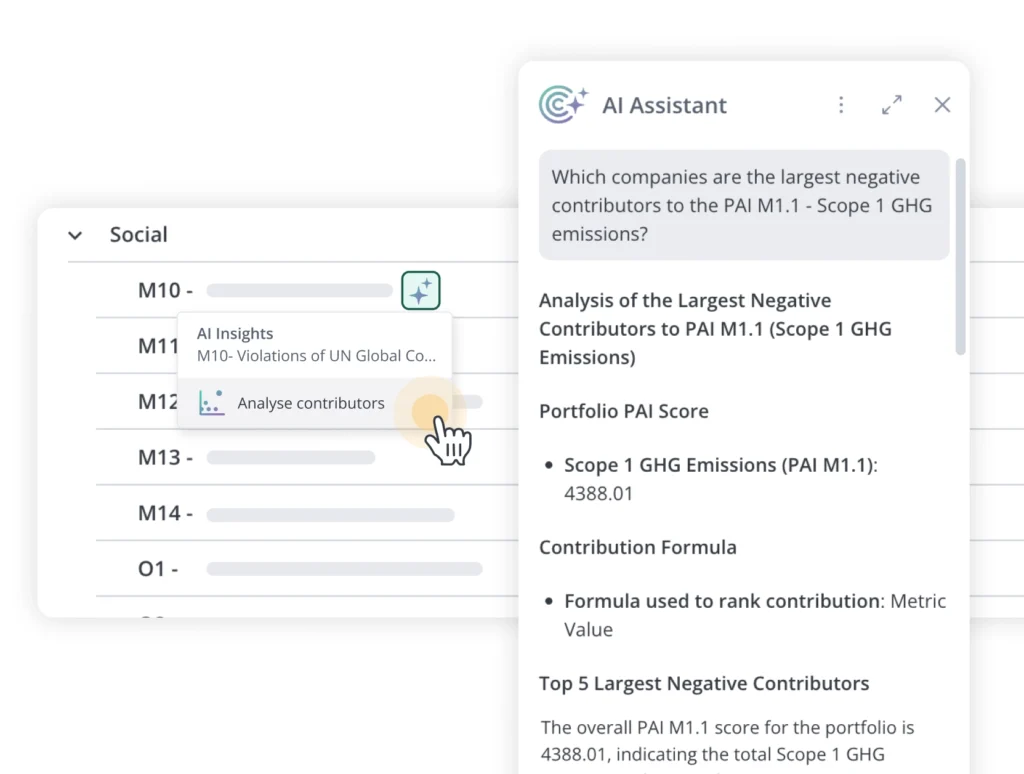This screenshot has width=1024, height=774.
Task: Click the AI Assistant panel title
Action: point(664,105)
